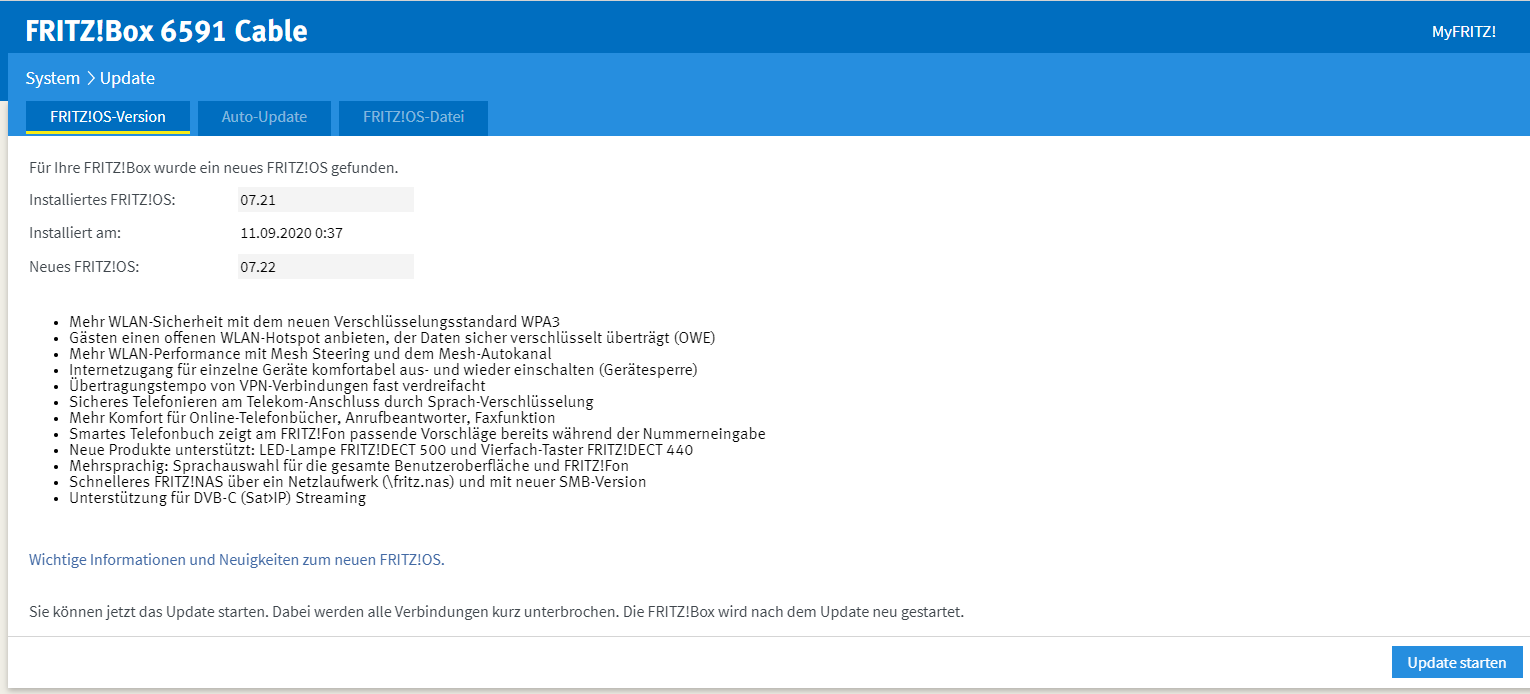Switch to the Auto-Update tab
Screen dimensions: 1530x694
[x=264, y=117]
